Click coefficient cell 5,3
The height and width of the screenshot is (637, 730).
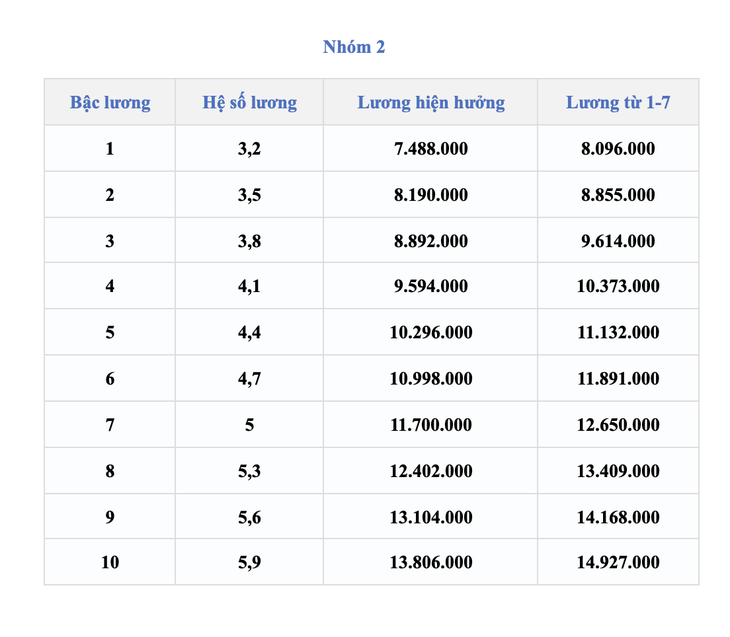[249, 470]
